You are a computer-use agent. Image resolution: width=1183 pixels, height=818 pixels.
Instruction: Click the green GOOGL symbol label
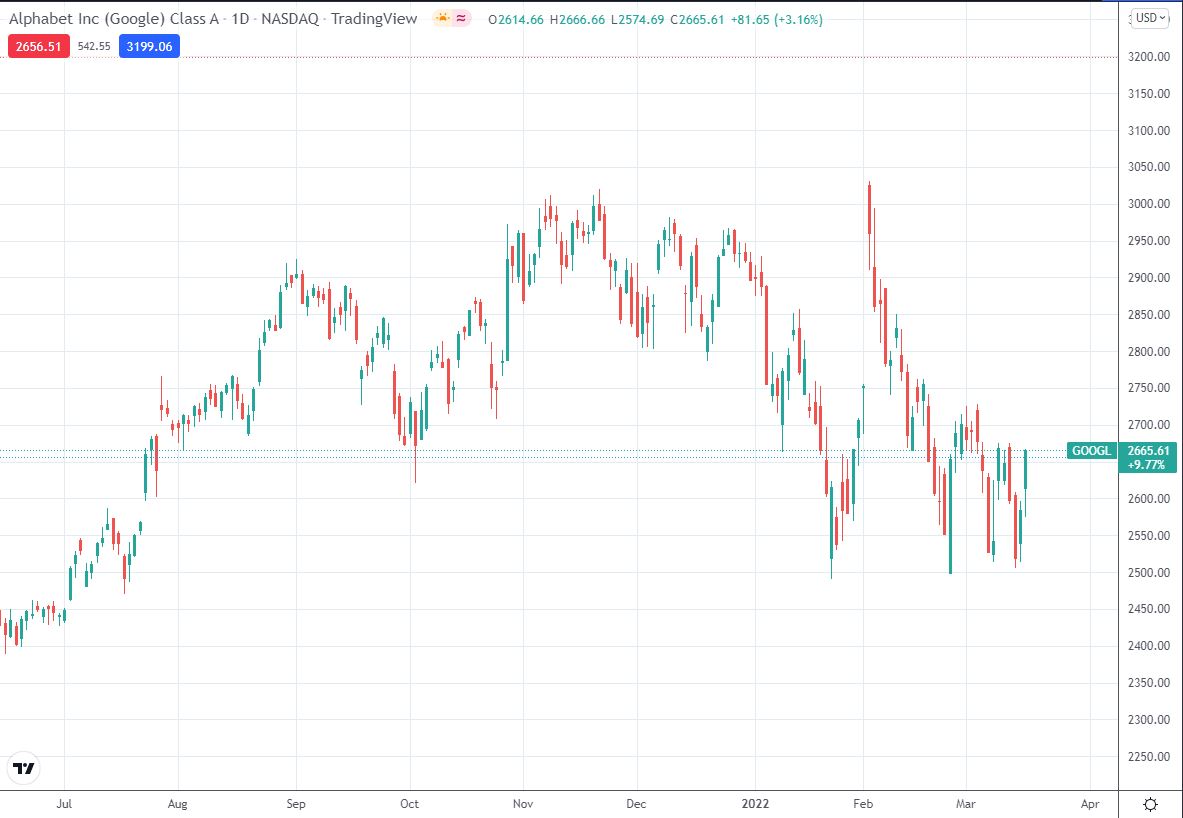pyautogui.click(x=1092, y=451)
